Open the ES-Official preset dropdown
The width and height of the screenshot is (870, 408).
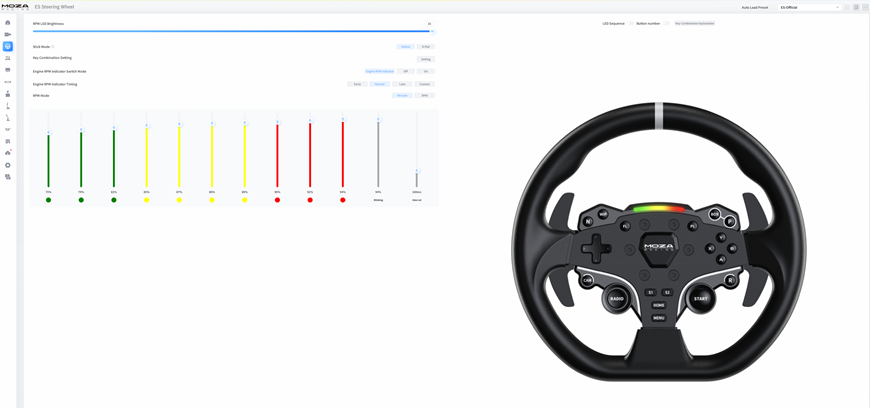pyautogui.click(x=810, y=7)
